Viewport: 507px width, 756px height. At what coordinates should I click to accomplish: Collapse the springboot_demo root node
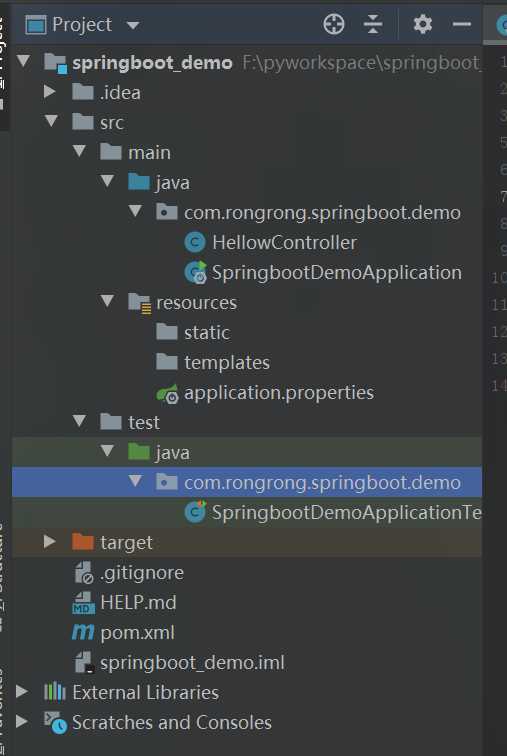24,61
